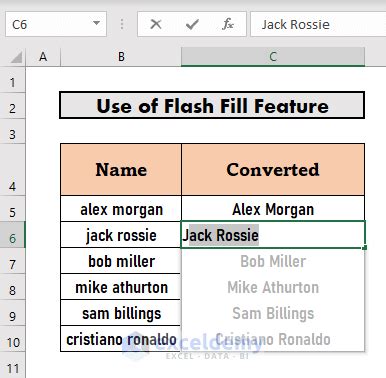Select column C header
Screen dimensions: 386x378
tap(273, 57)
